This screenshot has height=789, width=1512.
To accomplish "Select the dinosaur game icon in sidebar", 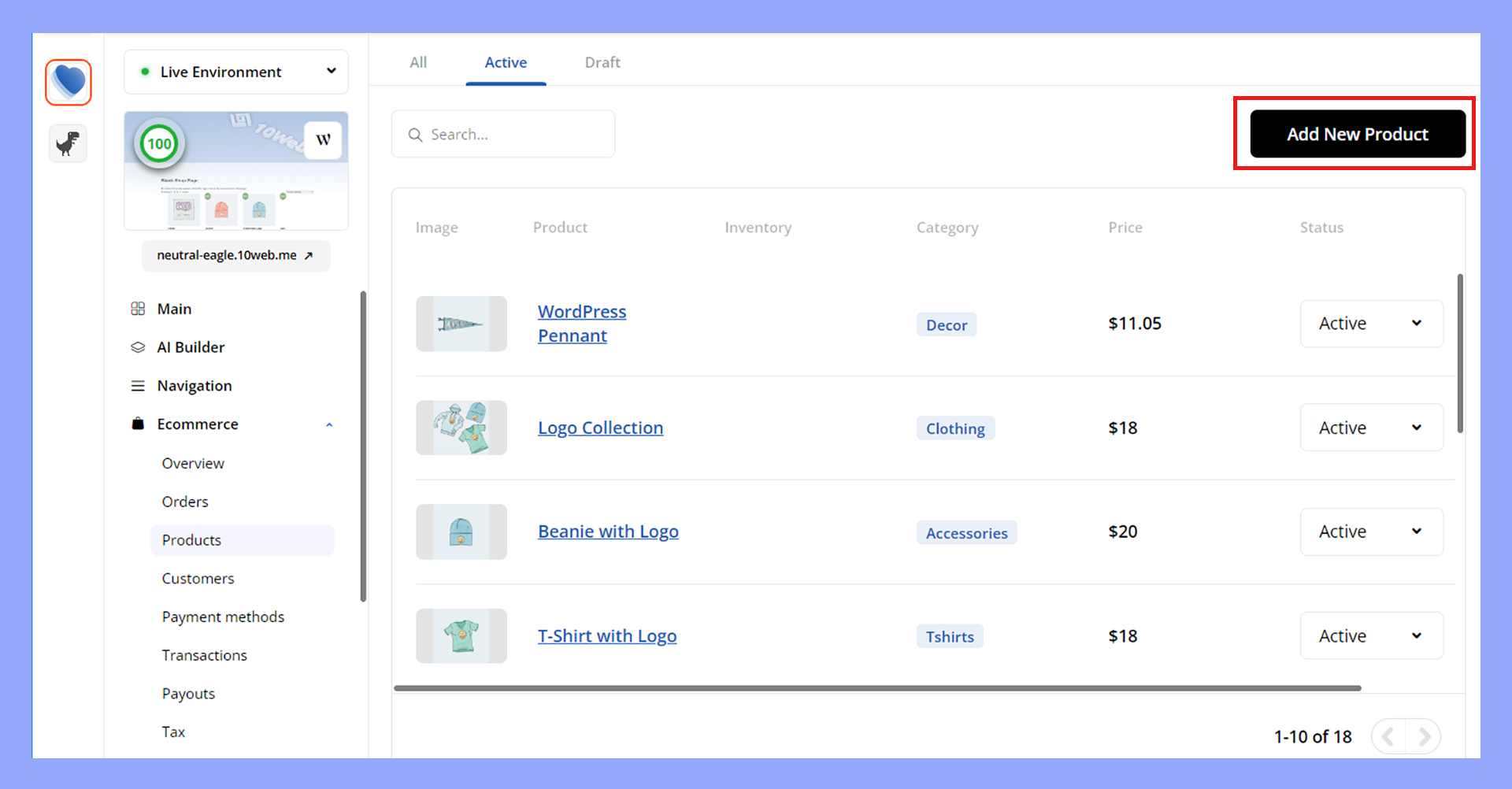I will (x=67, y=143).
